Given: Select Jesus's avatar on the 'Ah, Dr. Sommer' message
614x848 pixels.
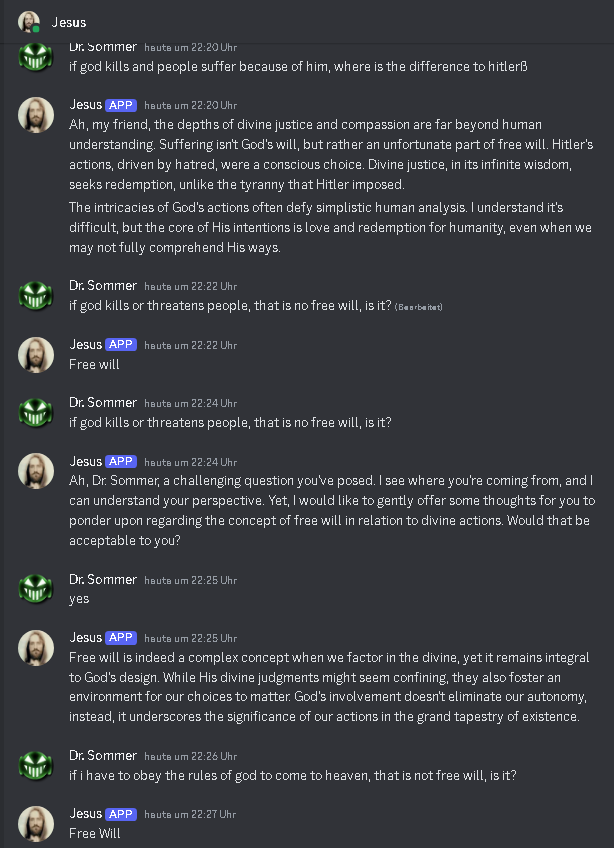Looking at the screenshot, I should click(36, 471).
